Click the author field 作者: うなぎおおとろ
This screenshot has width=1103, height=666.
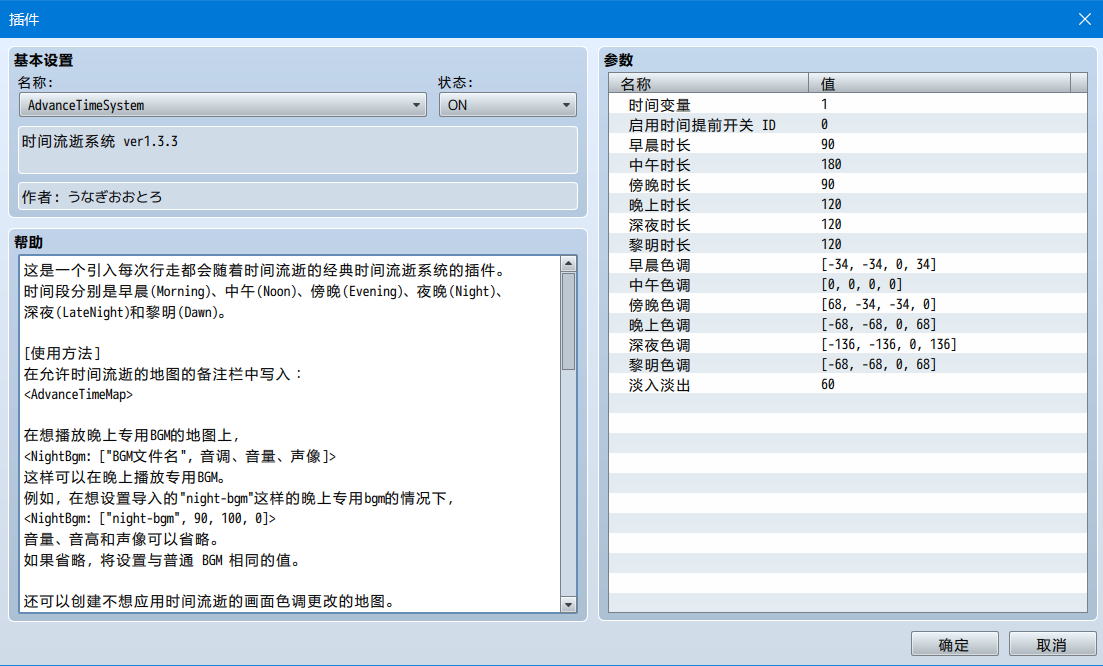[x=298, y=196]
